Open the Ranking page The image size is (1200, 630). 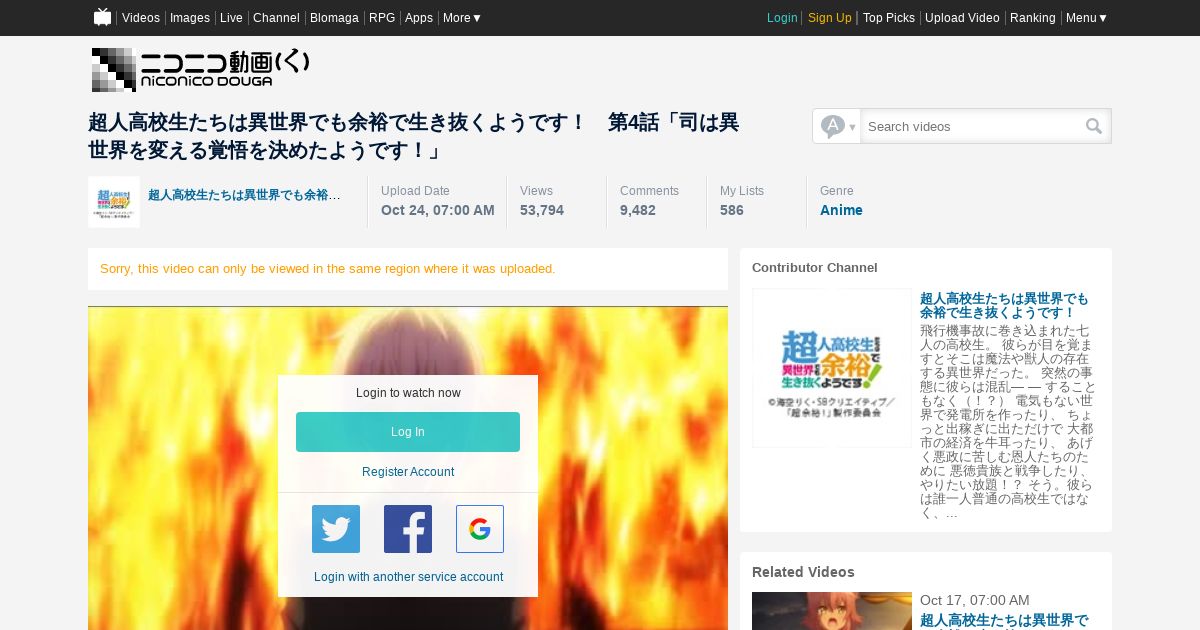[x=1033, y=18]
